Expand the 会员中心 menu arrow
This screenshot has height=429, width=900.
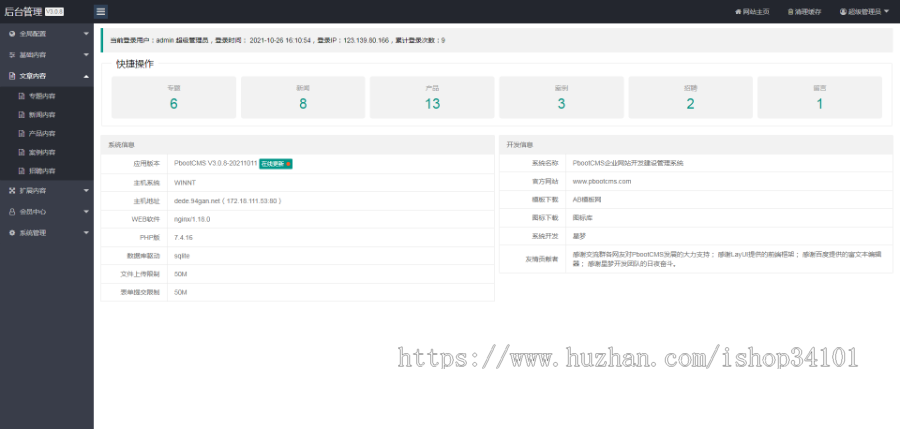pos(86,212)
